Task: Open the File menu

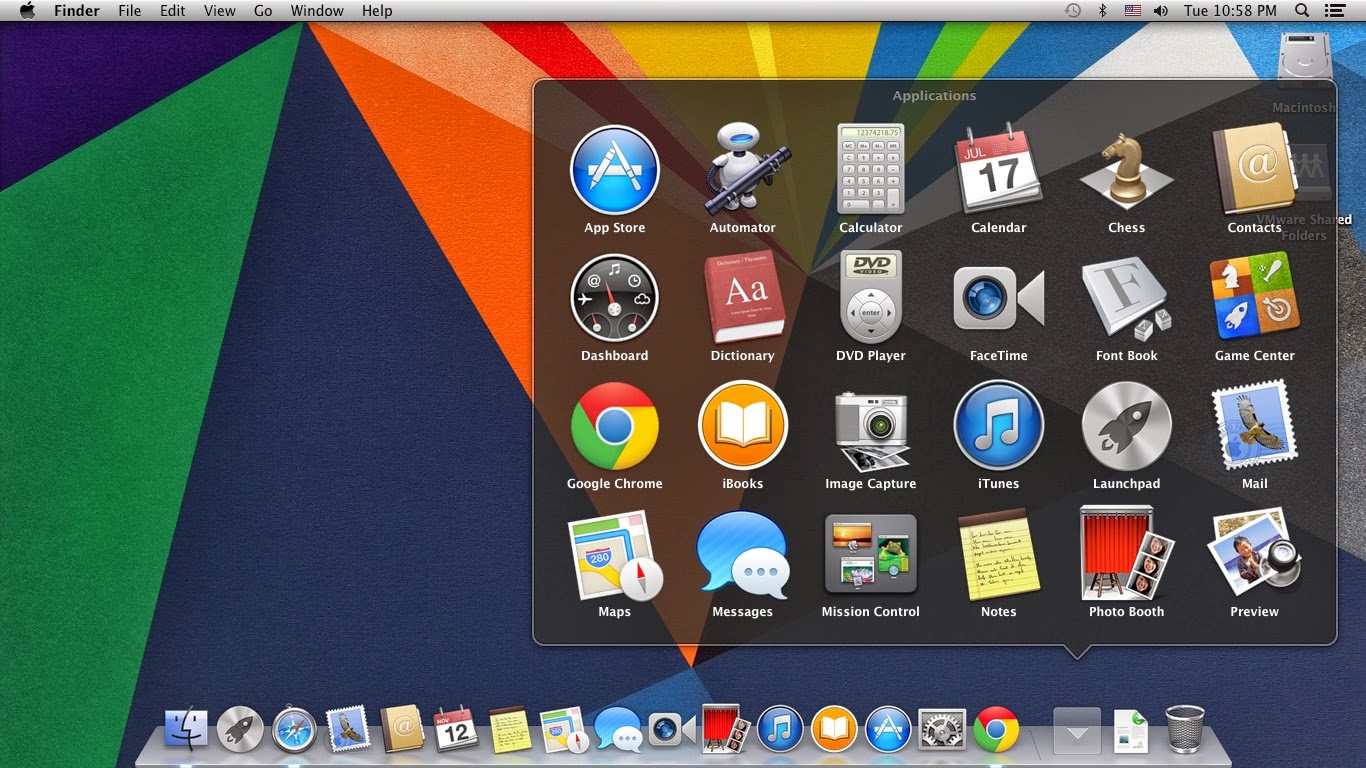Action: coord(130,11)
